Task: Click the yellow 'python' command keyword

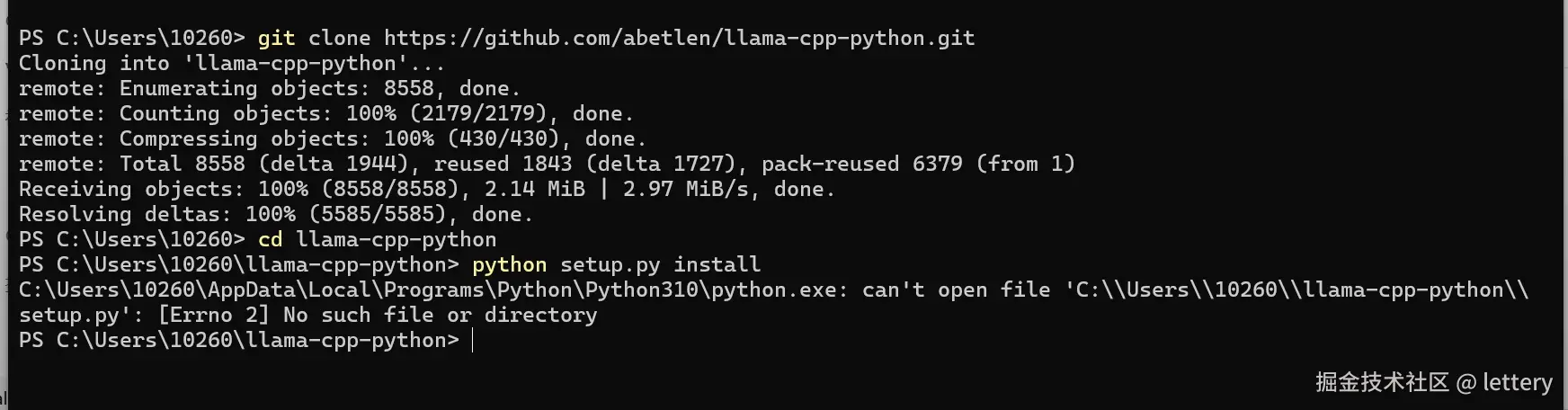Action: click(x=509, y=264)
